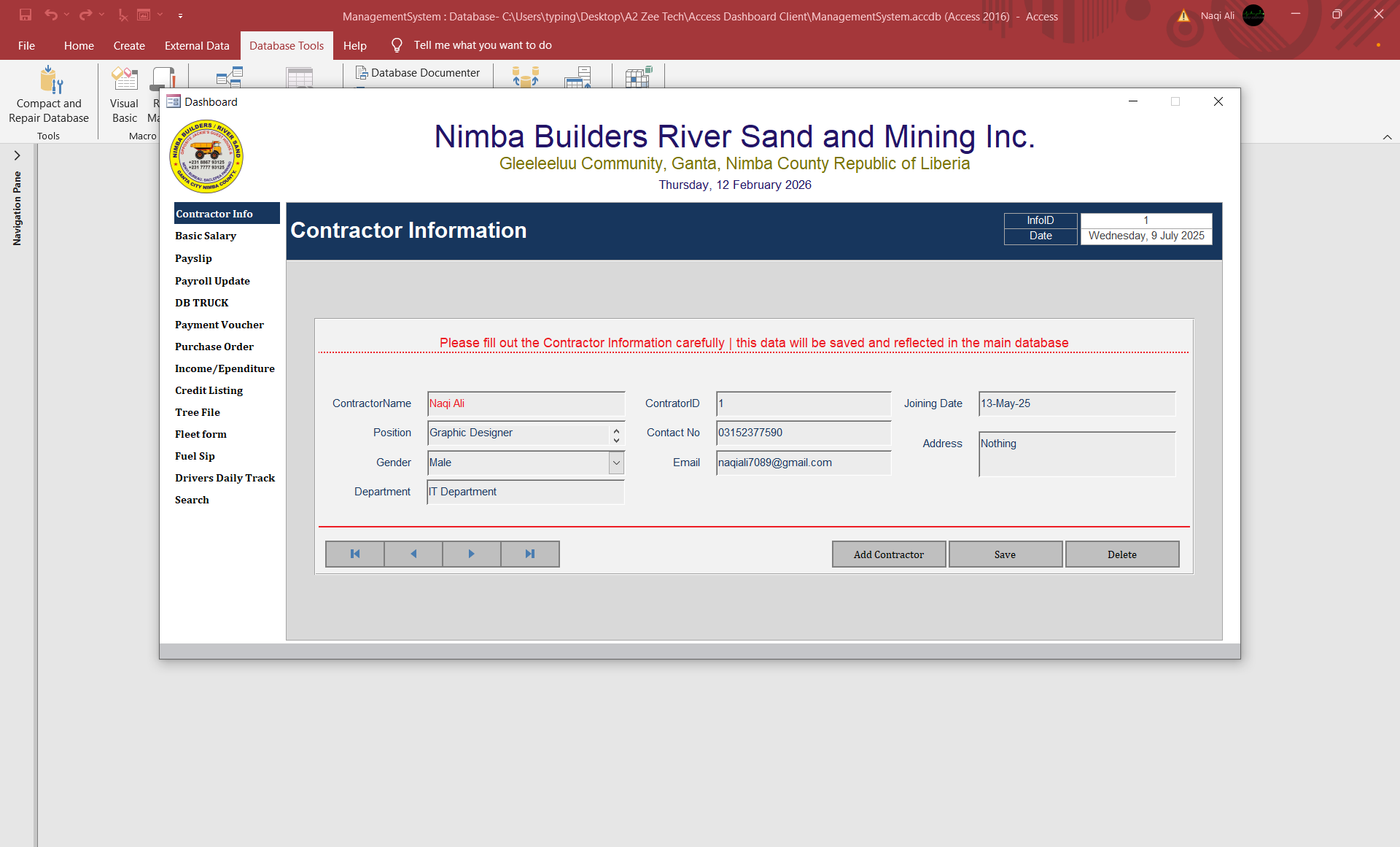This screenshot has height=847, width=1400.
Task: Switch to the Home ribbon tab
Action: [79, 45]
